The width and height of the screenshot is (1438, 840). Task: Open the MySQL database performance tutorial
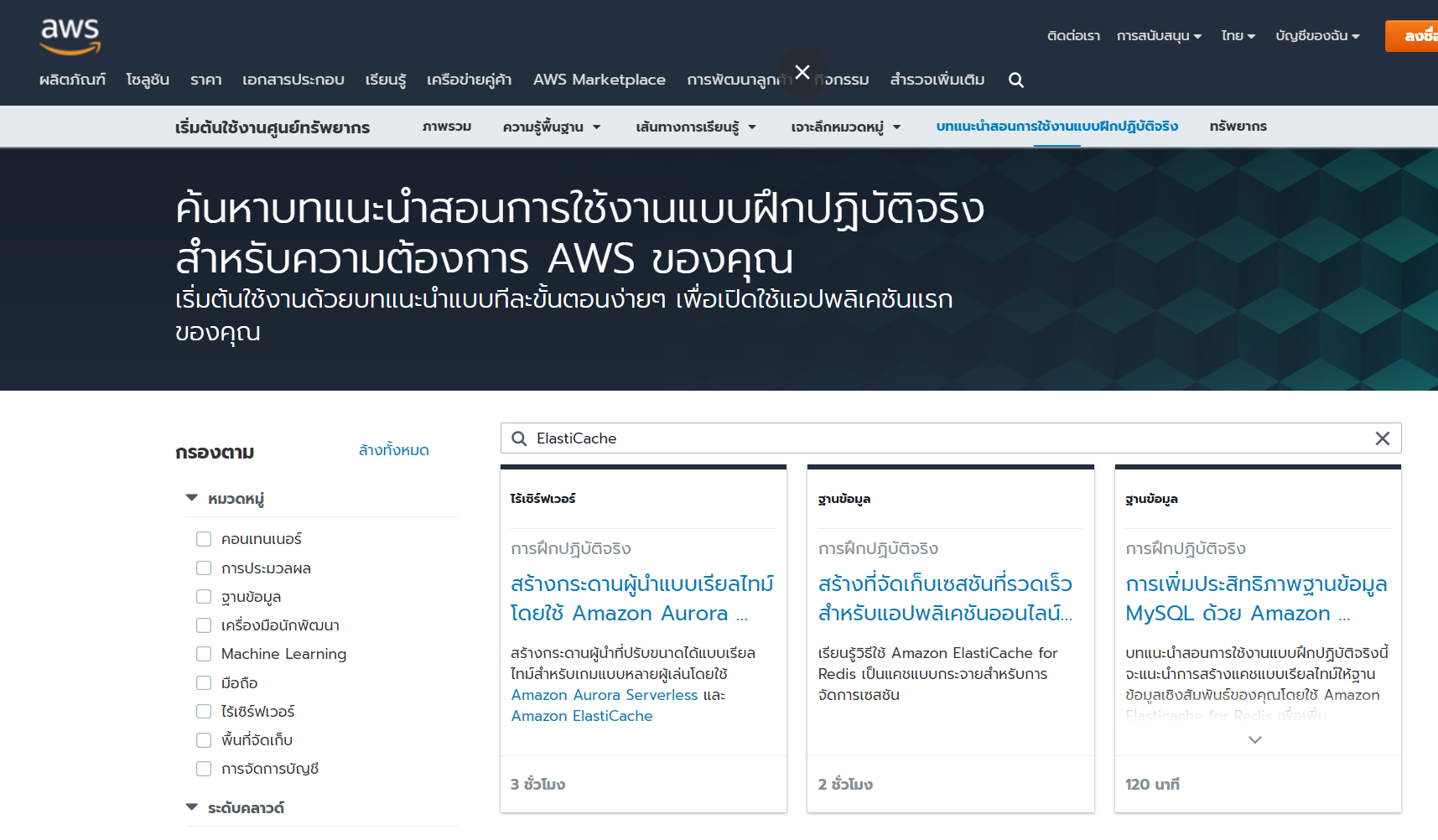(x=1256, y=599)
